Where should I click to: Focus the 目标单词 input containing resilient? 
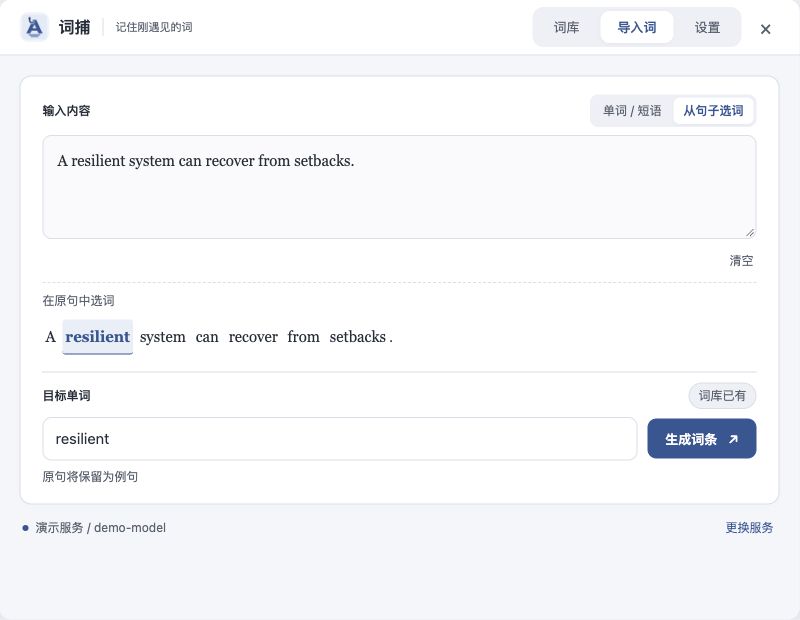coord(340,439)
